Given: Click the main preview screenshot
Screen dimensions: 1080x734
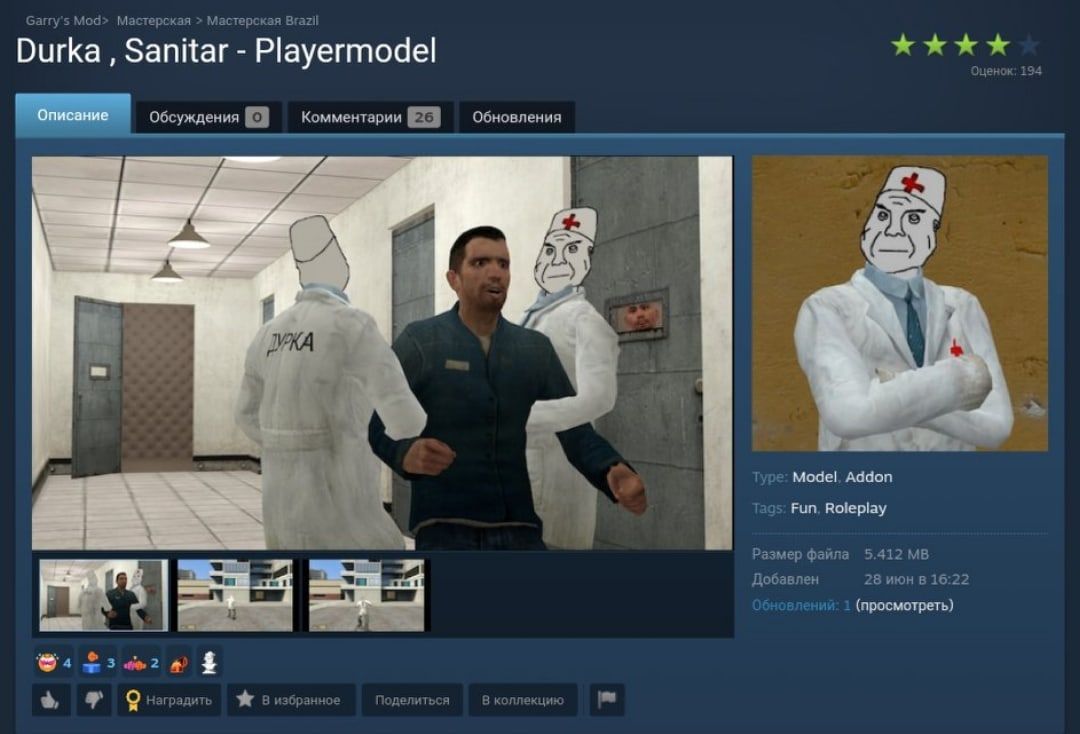Looking at the screenshot, I should (x=382, y=353).
